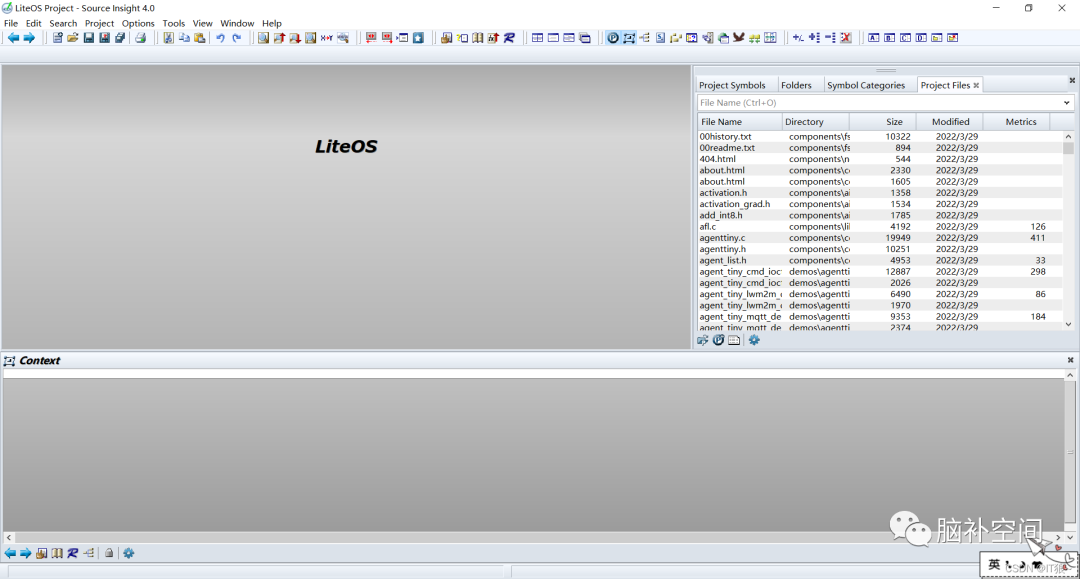Screen dimensions: 1080x579
Task: Sort by Metrics column header
Action: point(1017,122)
